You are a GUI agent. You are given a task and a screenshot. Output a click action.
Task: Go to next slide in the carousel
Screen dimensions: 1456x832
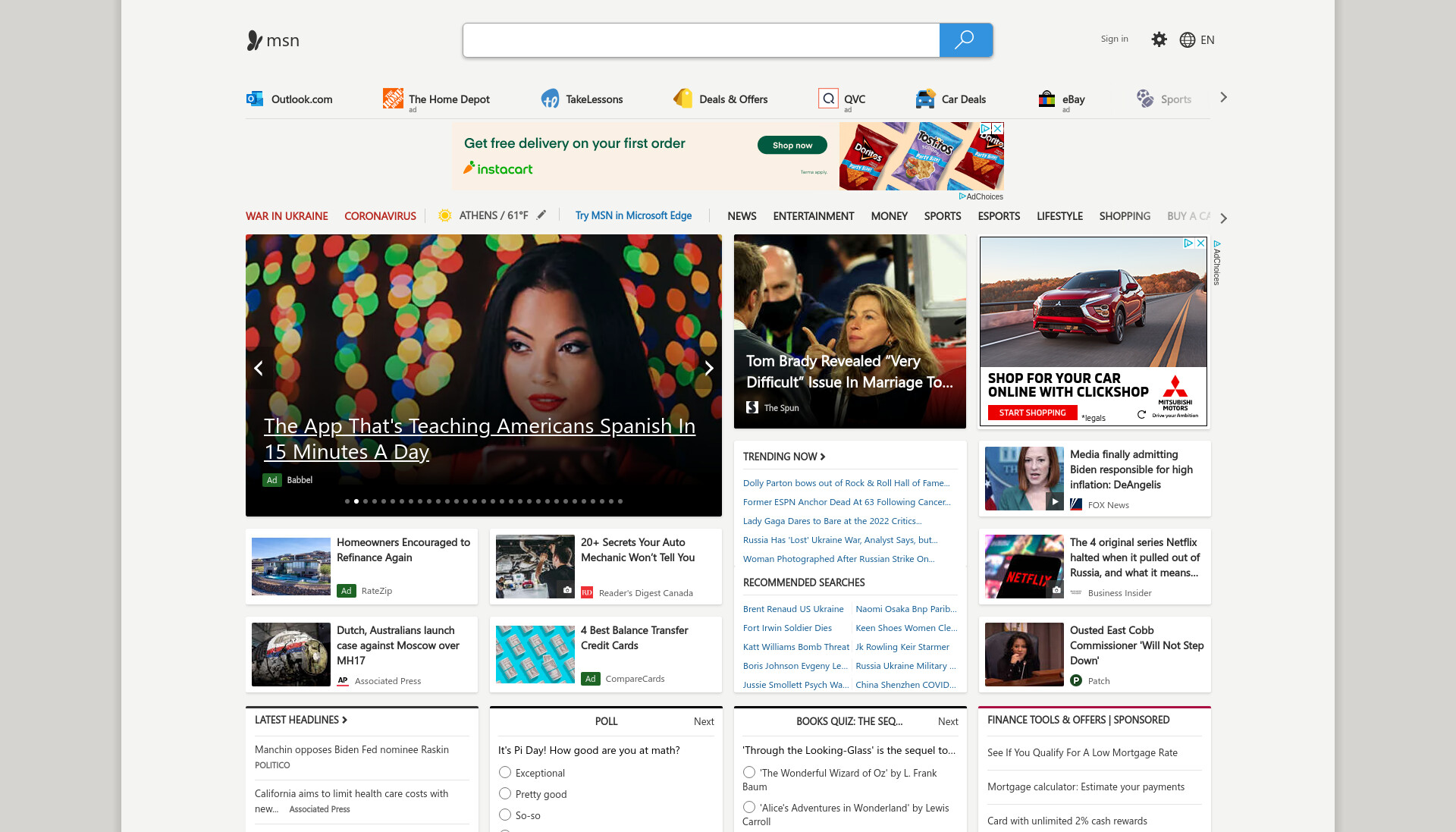pos(709,369)
